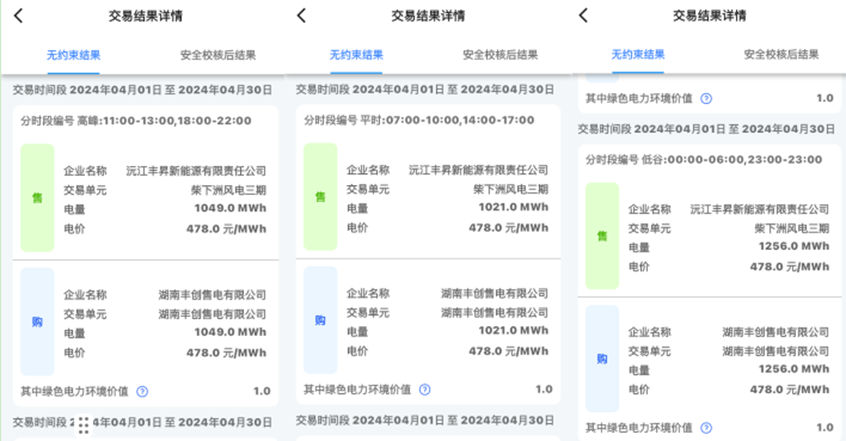The image size is (846, 441).
Task: Click the green 售 badge for 1256.0 MWh
Action: click(602, 236)
